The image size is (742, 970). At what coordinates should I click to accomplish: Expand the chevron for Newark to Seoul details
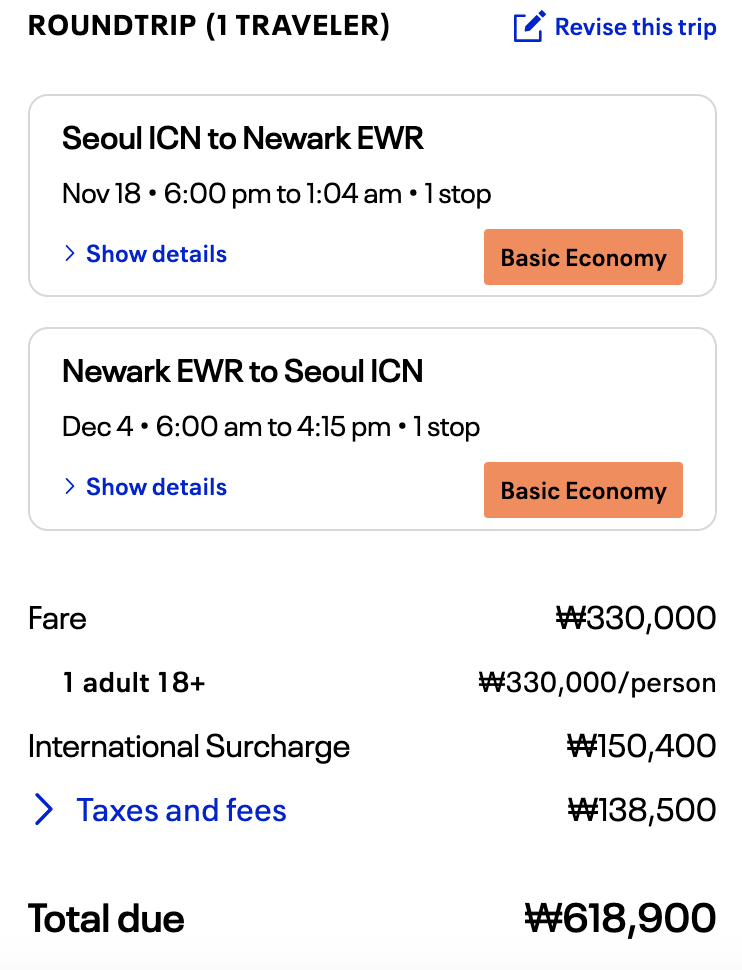click(69, 487)
